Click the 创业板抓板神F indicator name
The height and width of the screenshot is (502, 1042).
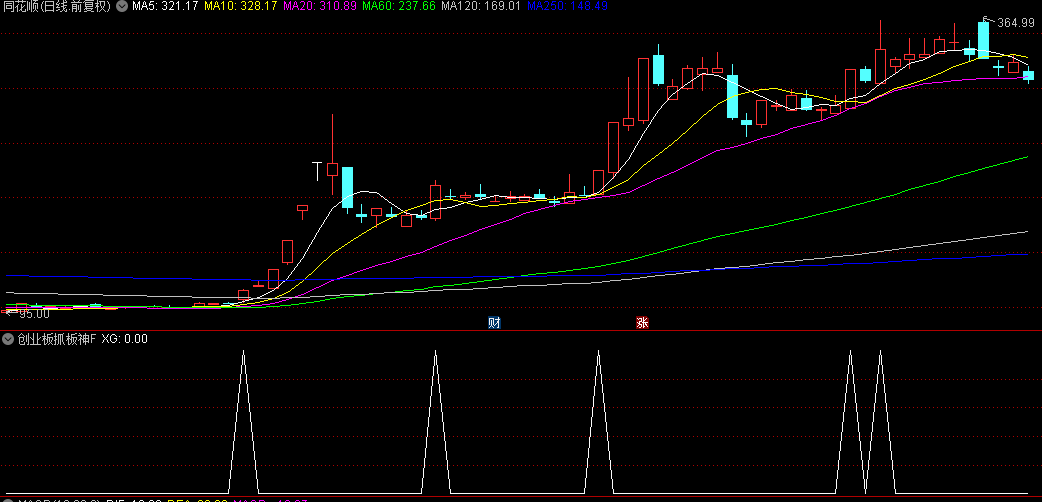tap(57, 339)
